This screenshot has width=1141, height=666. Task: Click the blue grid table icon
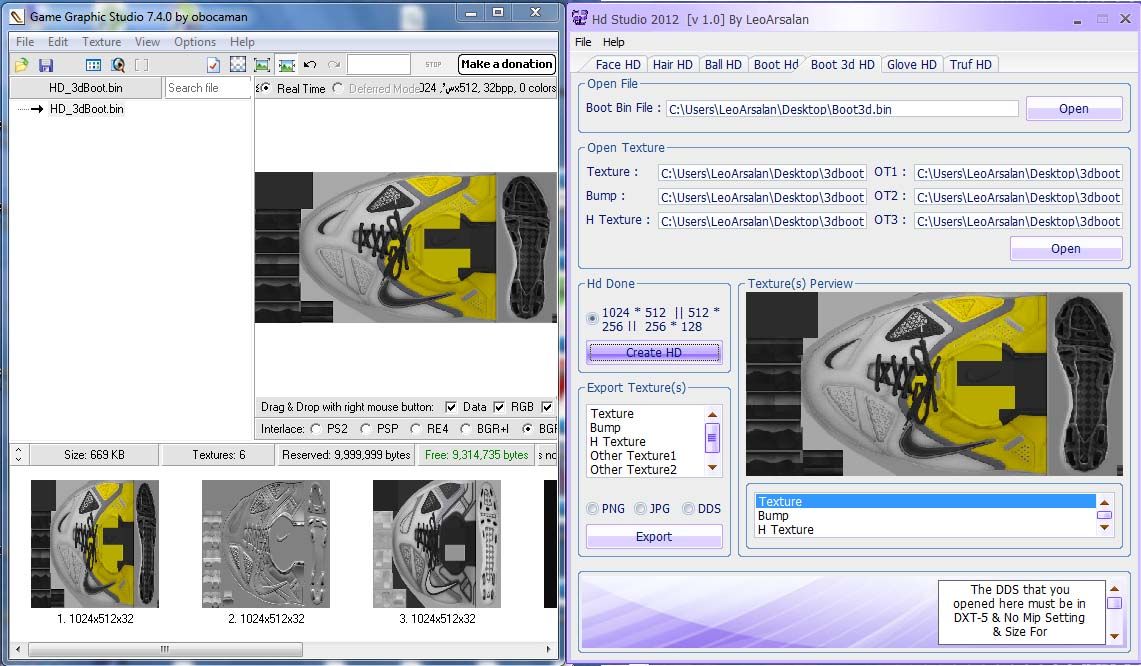(x=93, y=65)
